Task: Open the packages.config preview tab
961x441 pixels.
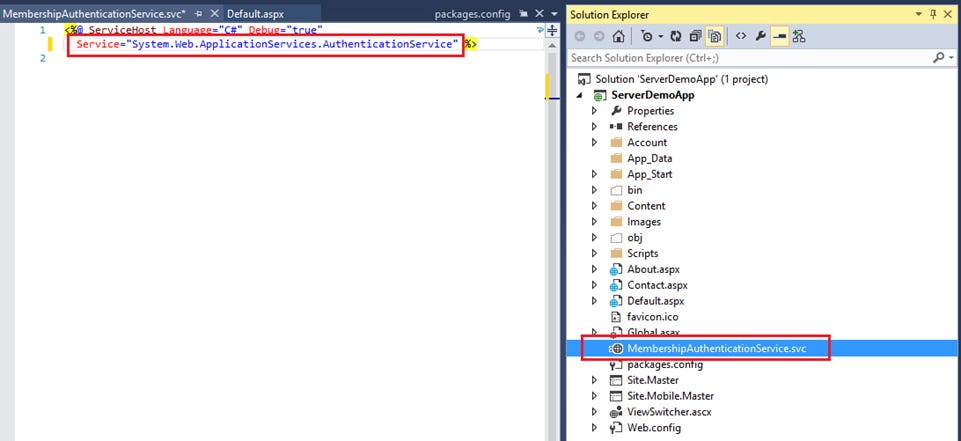Action: (473, 14)
